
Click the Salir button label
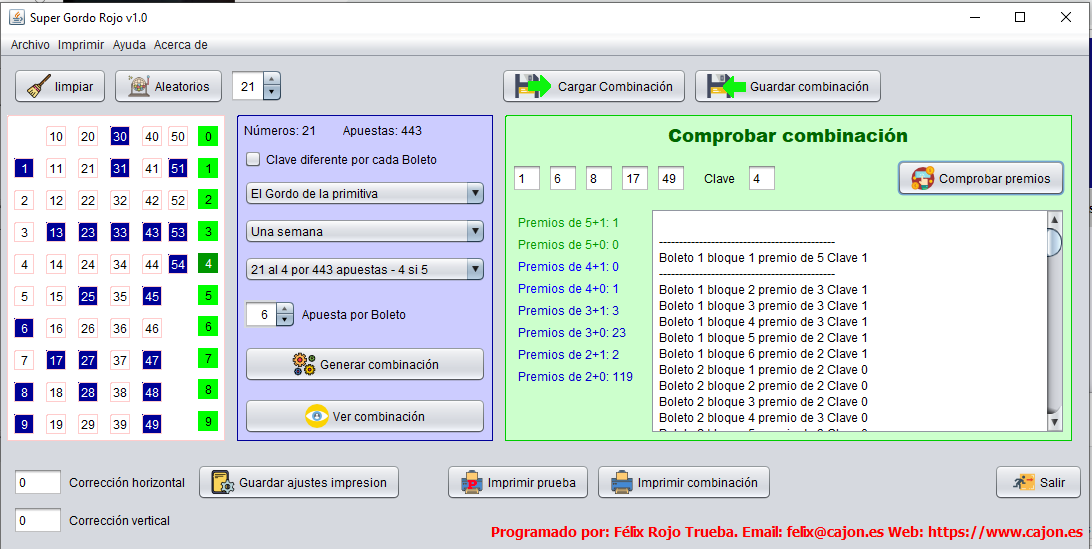click(x=1052, y=482)
